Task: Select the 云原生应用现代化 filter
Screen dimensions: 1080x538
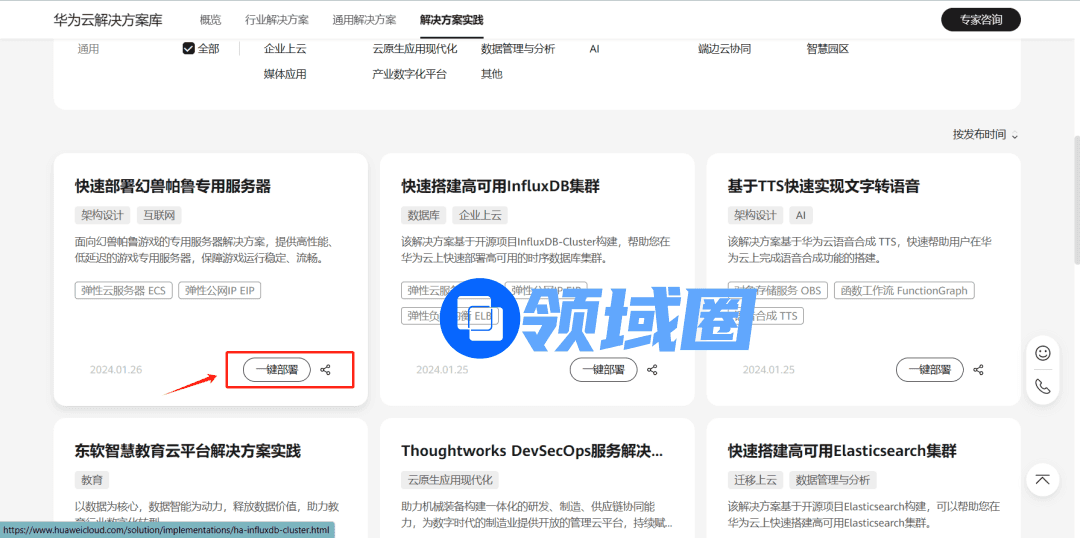Action: pyautogui.click(x=415, y=48)
